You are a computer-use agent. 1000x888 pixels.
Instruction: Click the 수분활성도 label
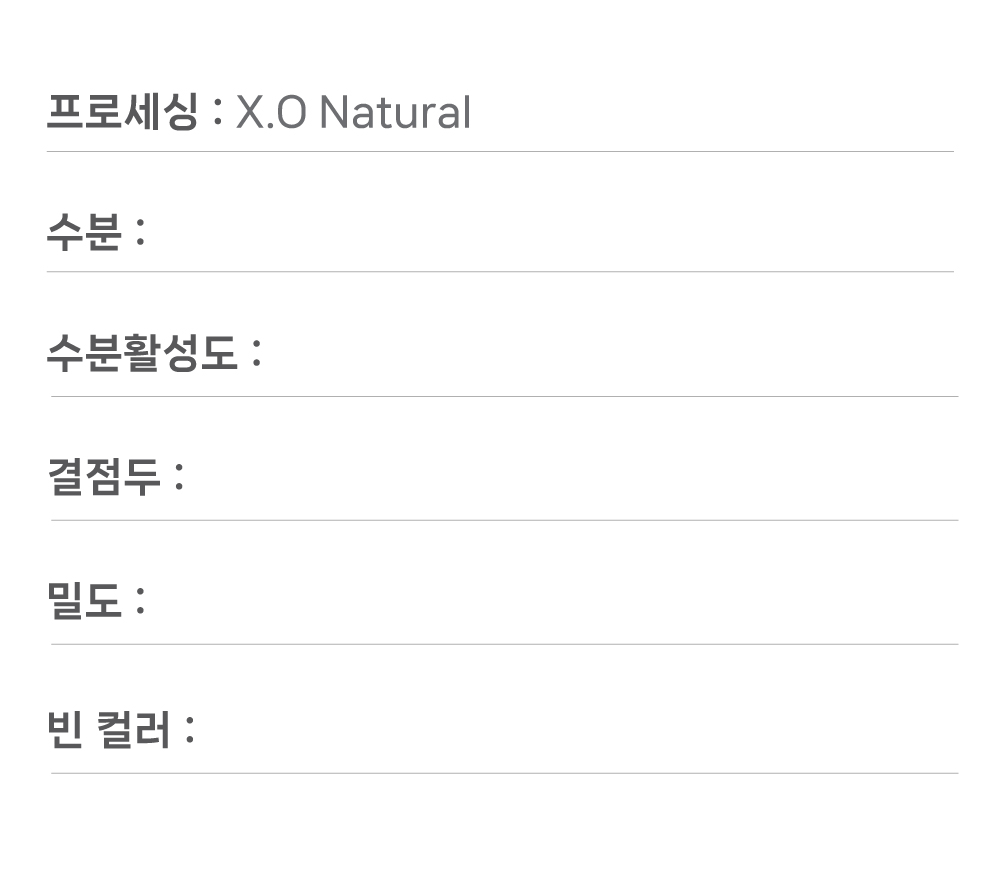[x=141, y=353]
